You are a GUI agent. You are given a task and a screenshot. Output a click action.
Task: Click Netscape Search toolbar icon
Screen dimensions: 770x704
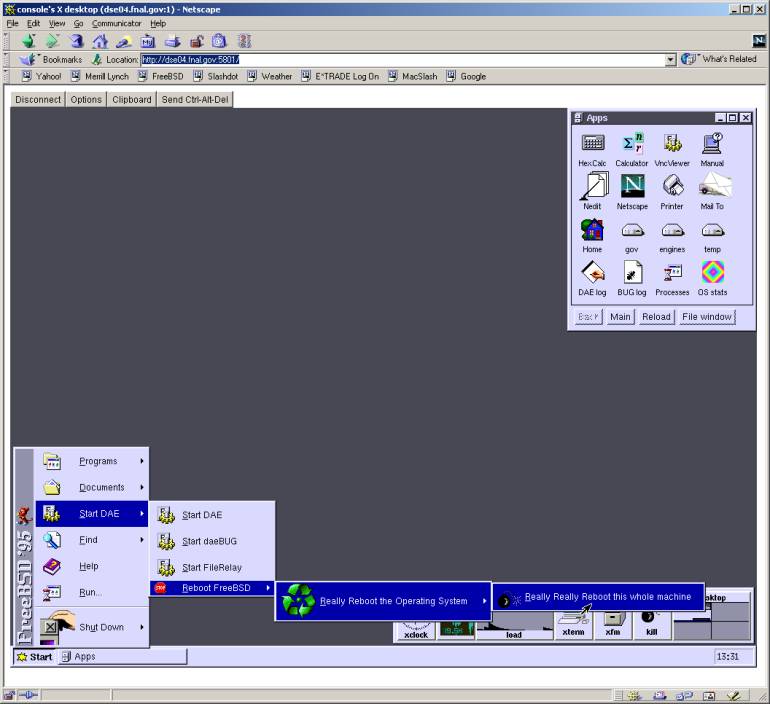(124, 42)
